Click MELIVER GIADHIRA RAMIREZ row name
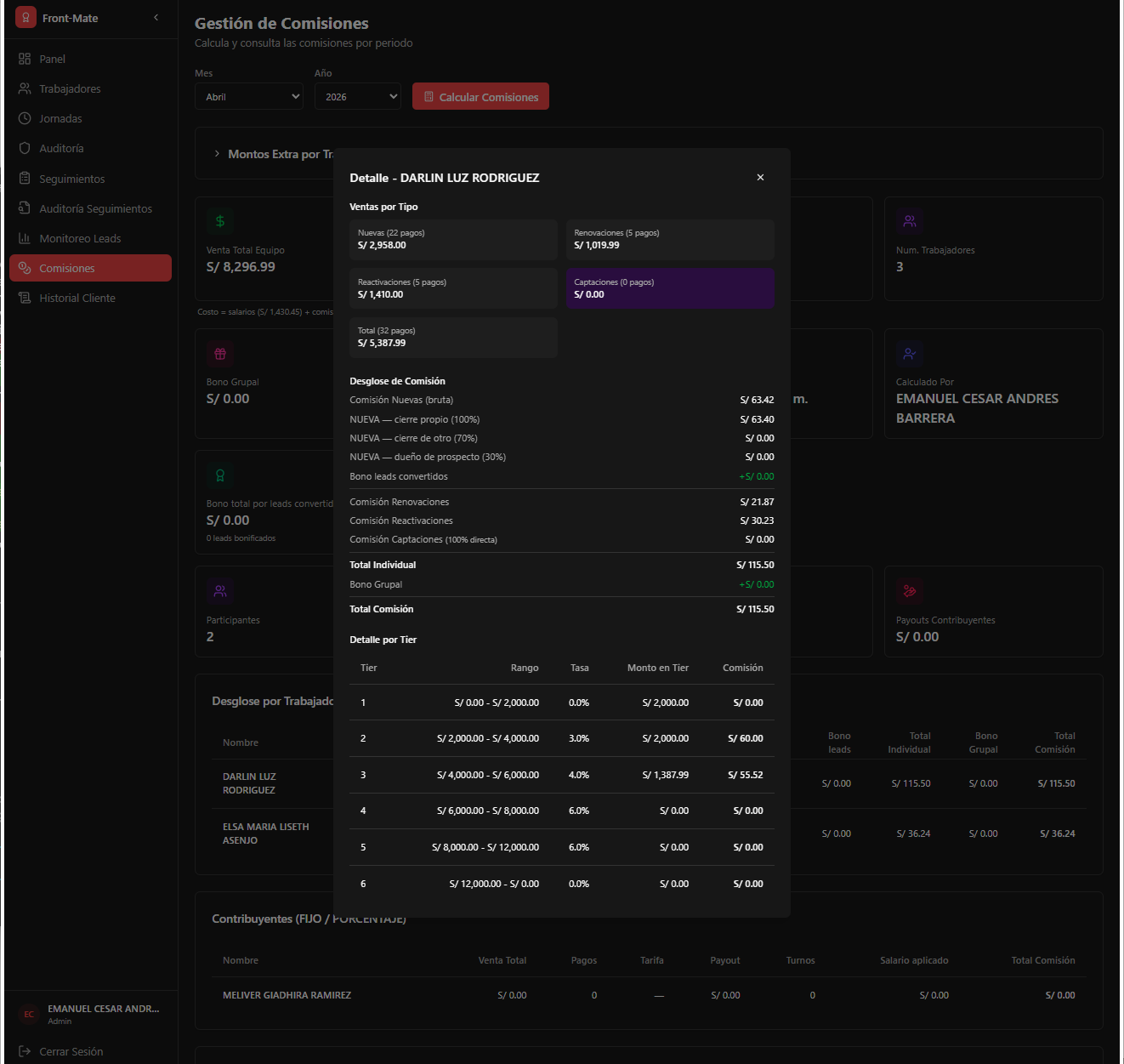 coord(287,995)
